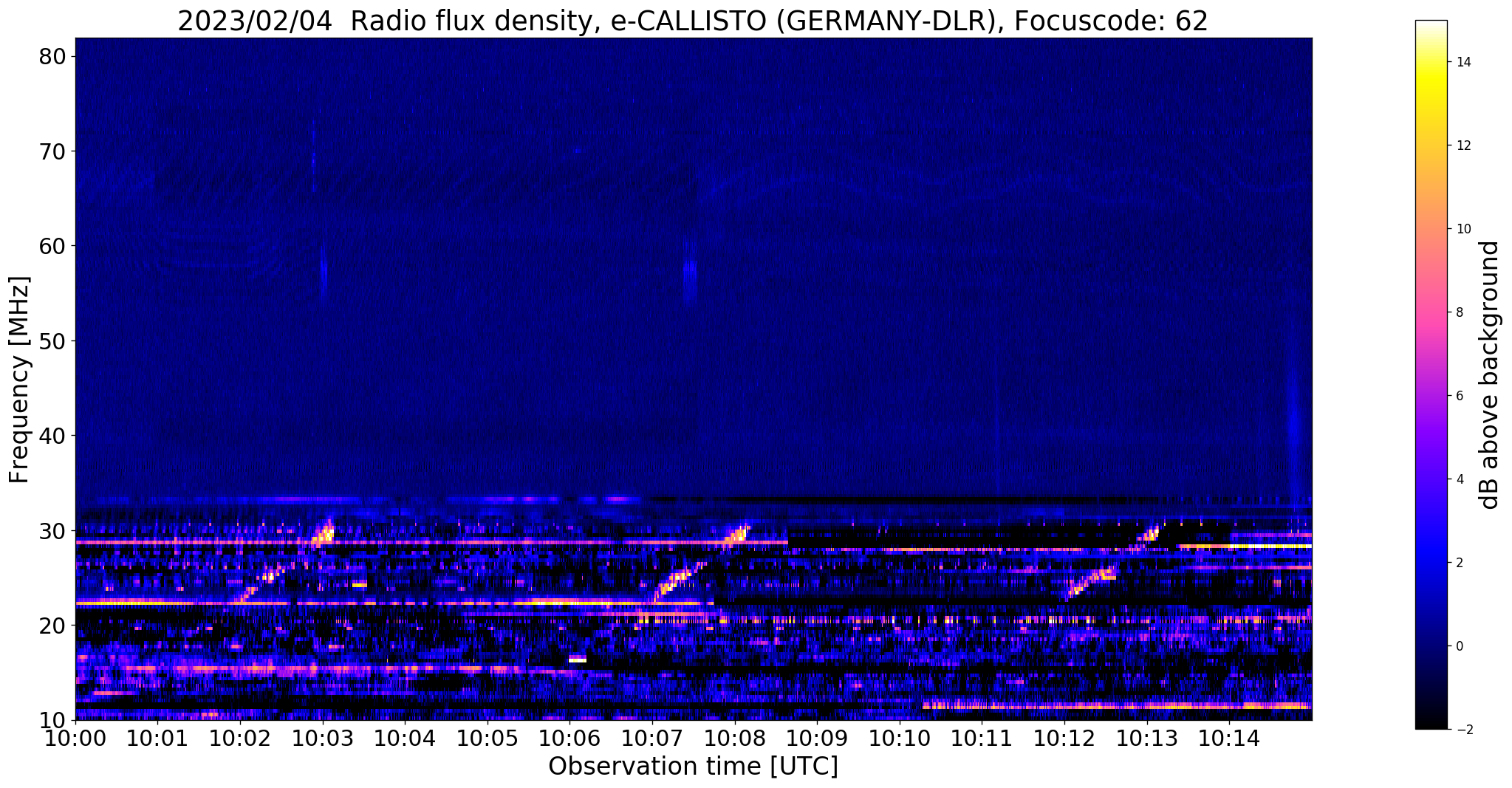This screenshot has height=788, width=1512.
Task: Click the 20 MHz frequency tick label
Action: 52,626
